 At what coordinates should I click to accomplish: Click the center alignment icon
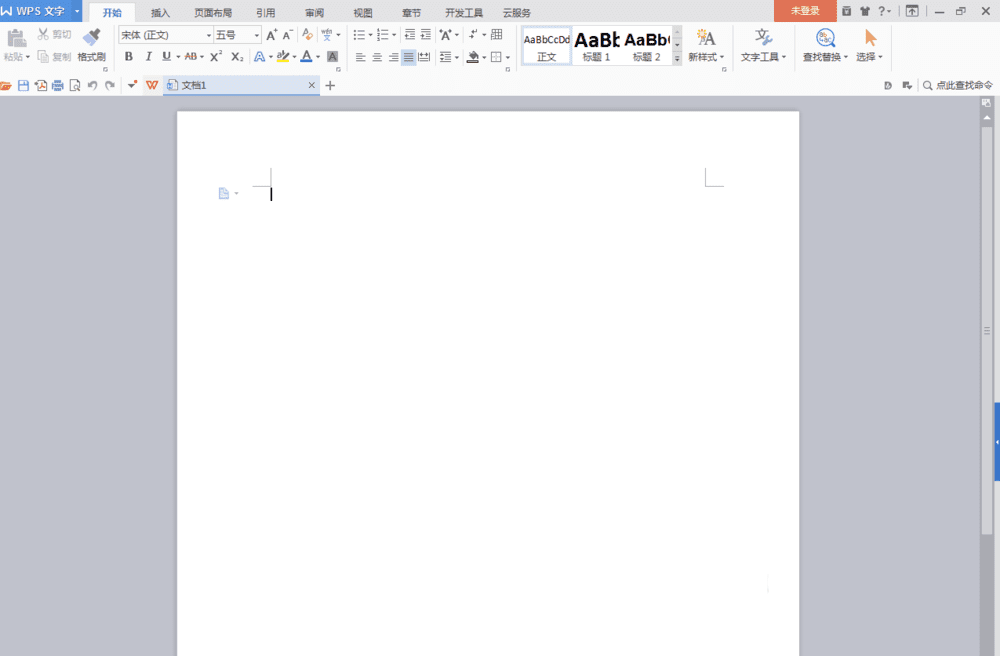[x=377, y=57]
